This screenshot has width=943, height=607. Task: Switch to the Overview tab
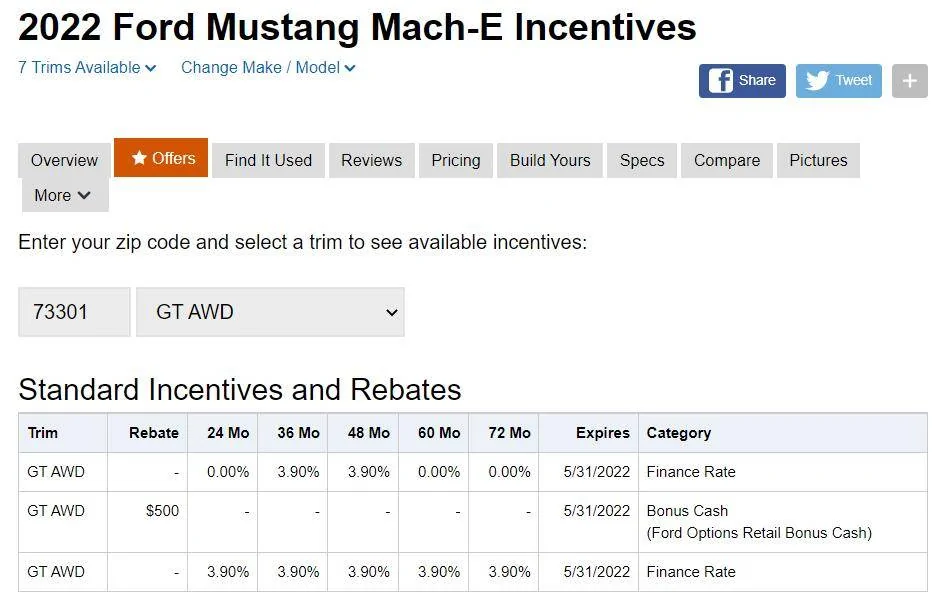(x=64, y=160)
